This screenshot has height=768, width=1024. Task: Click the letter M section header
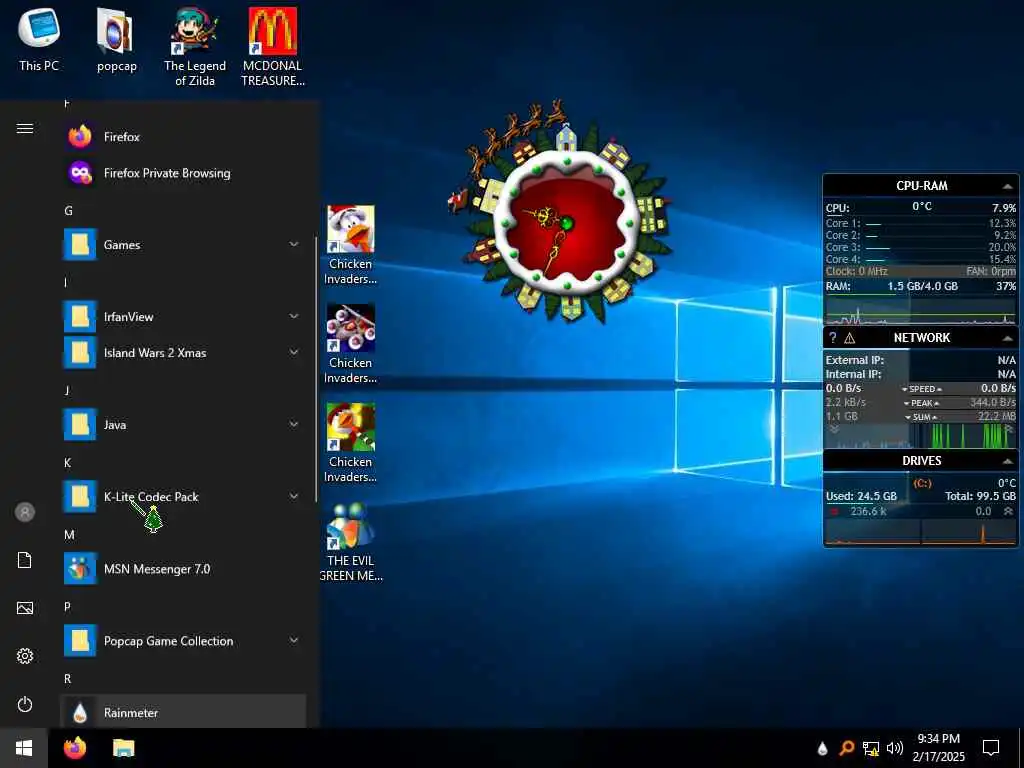pyautogui.click(x=69, y=535)
